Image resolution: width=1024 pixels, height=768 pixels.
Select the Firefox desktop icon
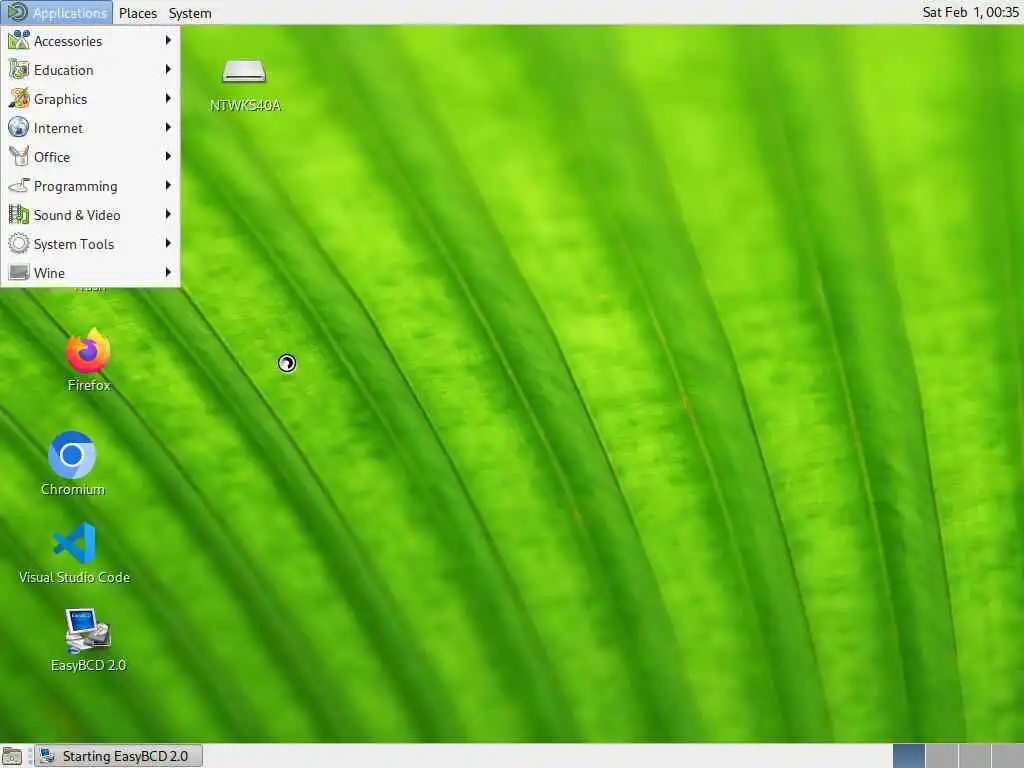tap(88, 351)
